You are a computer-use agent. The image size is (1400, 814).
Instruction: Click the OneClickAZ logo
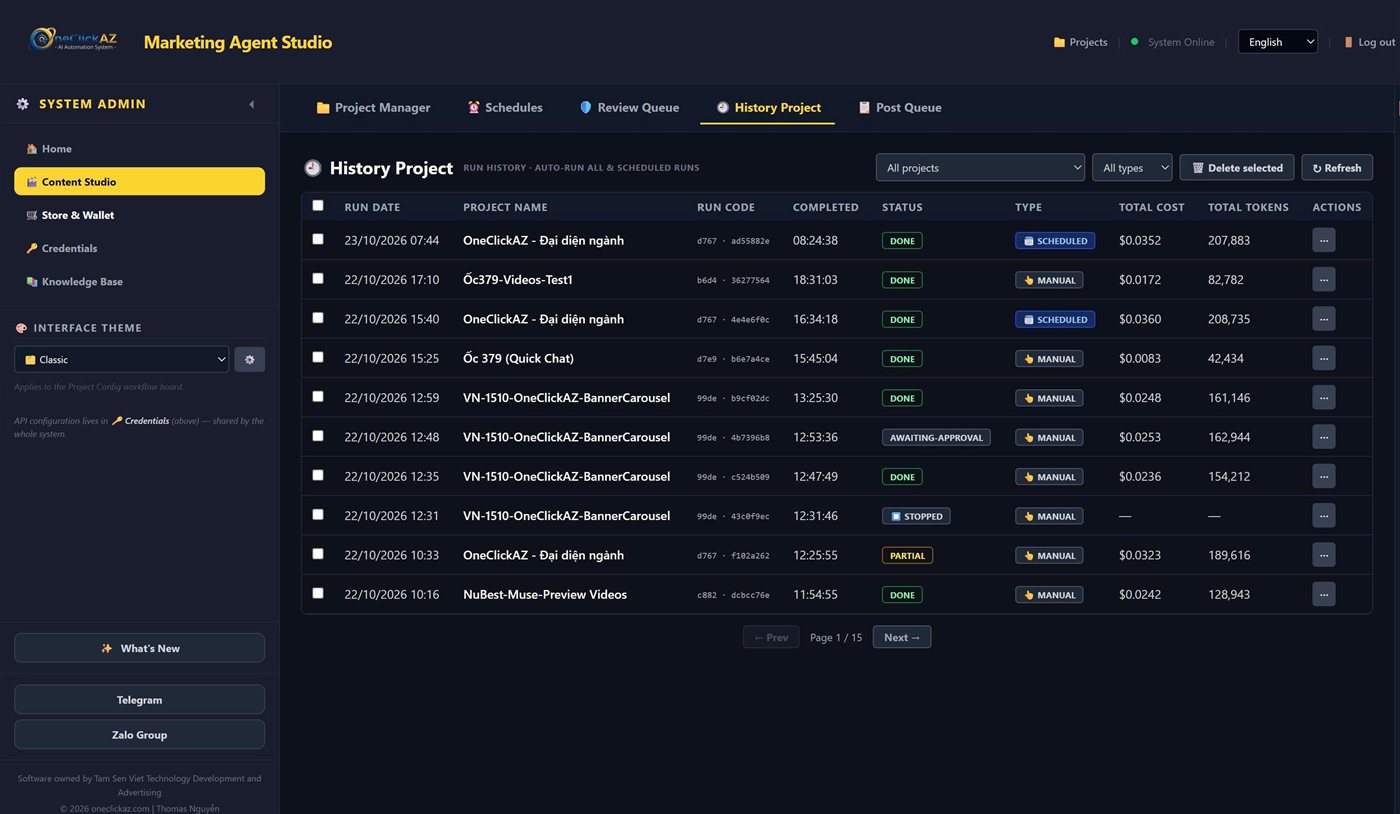(74, 41)
